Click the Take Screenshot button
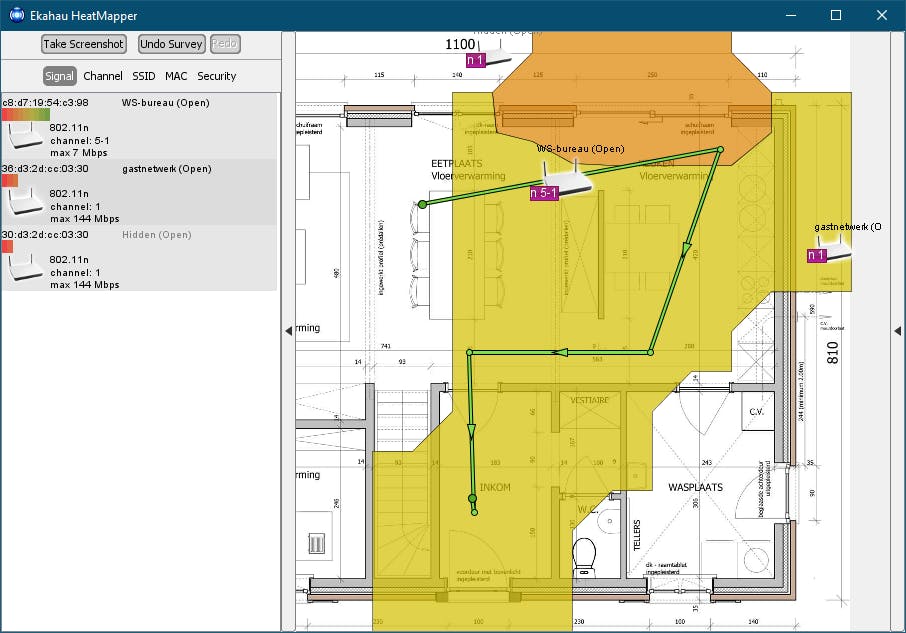Screen dimensions: 906x633 tap(84, 44)
